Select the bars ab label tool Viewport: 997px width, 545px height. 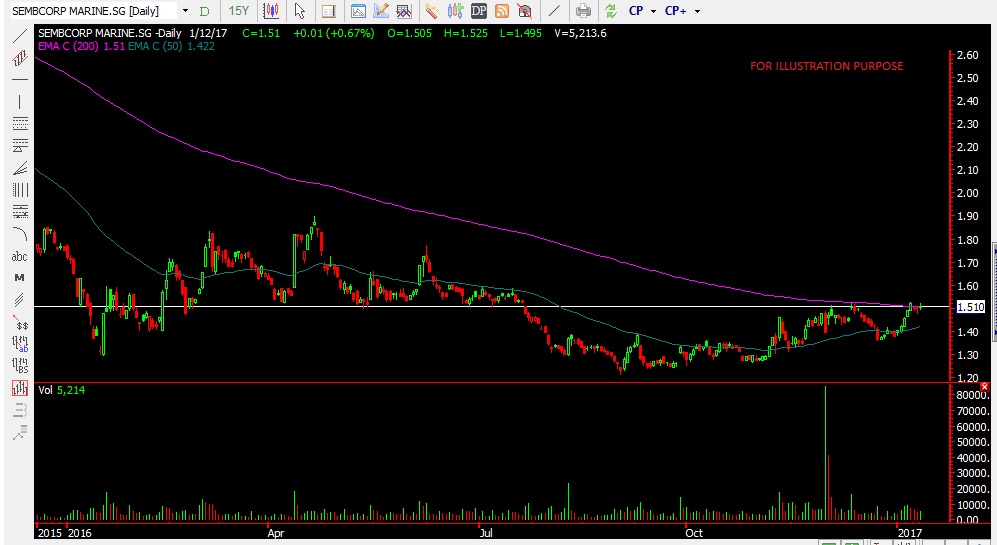(x=20, y=344)
